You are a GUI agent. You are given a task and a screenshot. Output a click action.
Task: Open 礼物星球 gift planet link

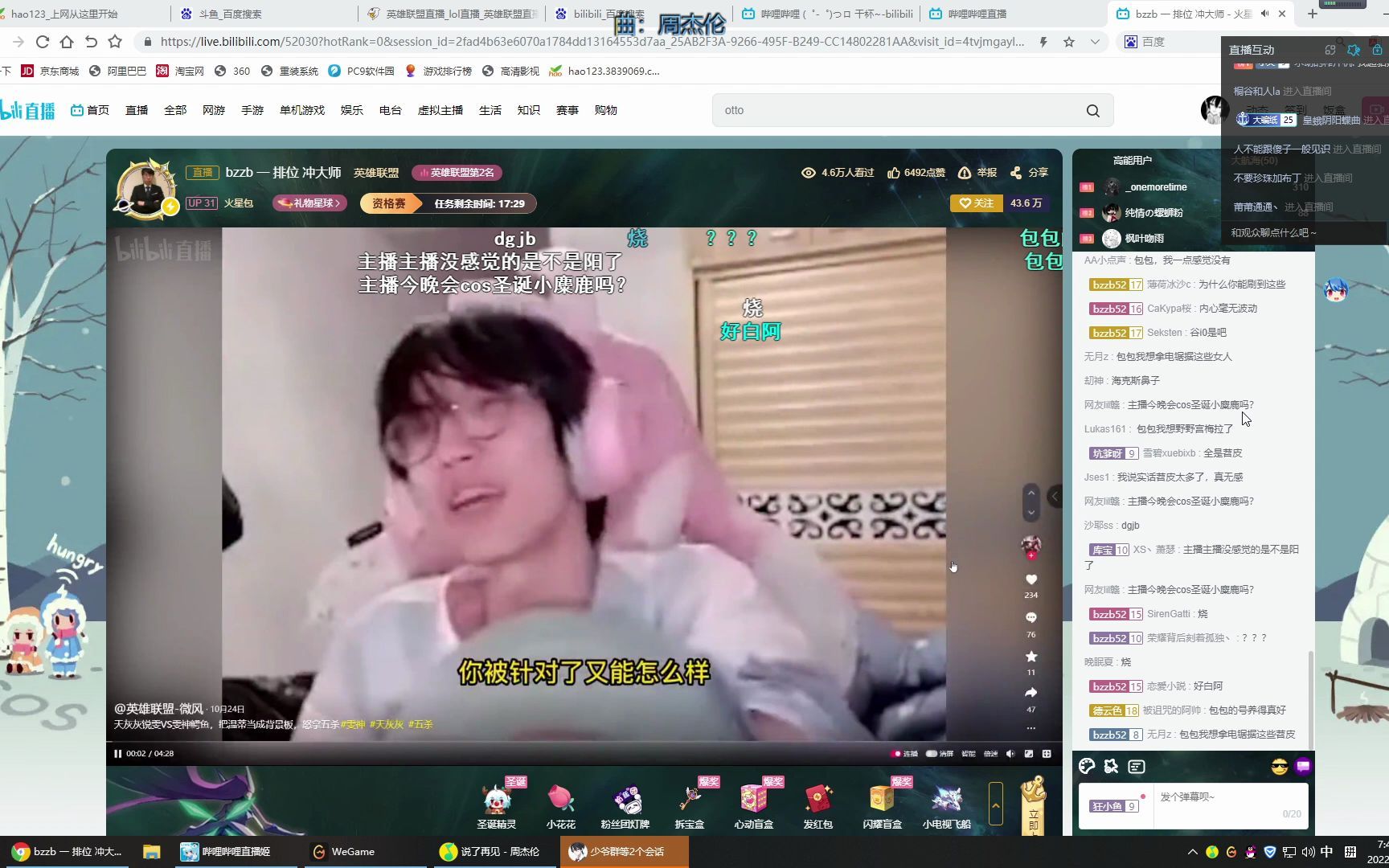[x=310, y=203]
